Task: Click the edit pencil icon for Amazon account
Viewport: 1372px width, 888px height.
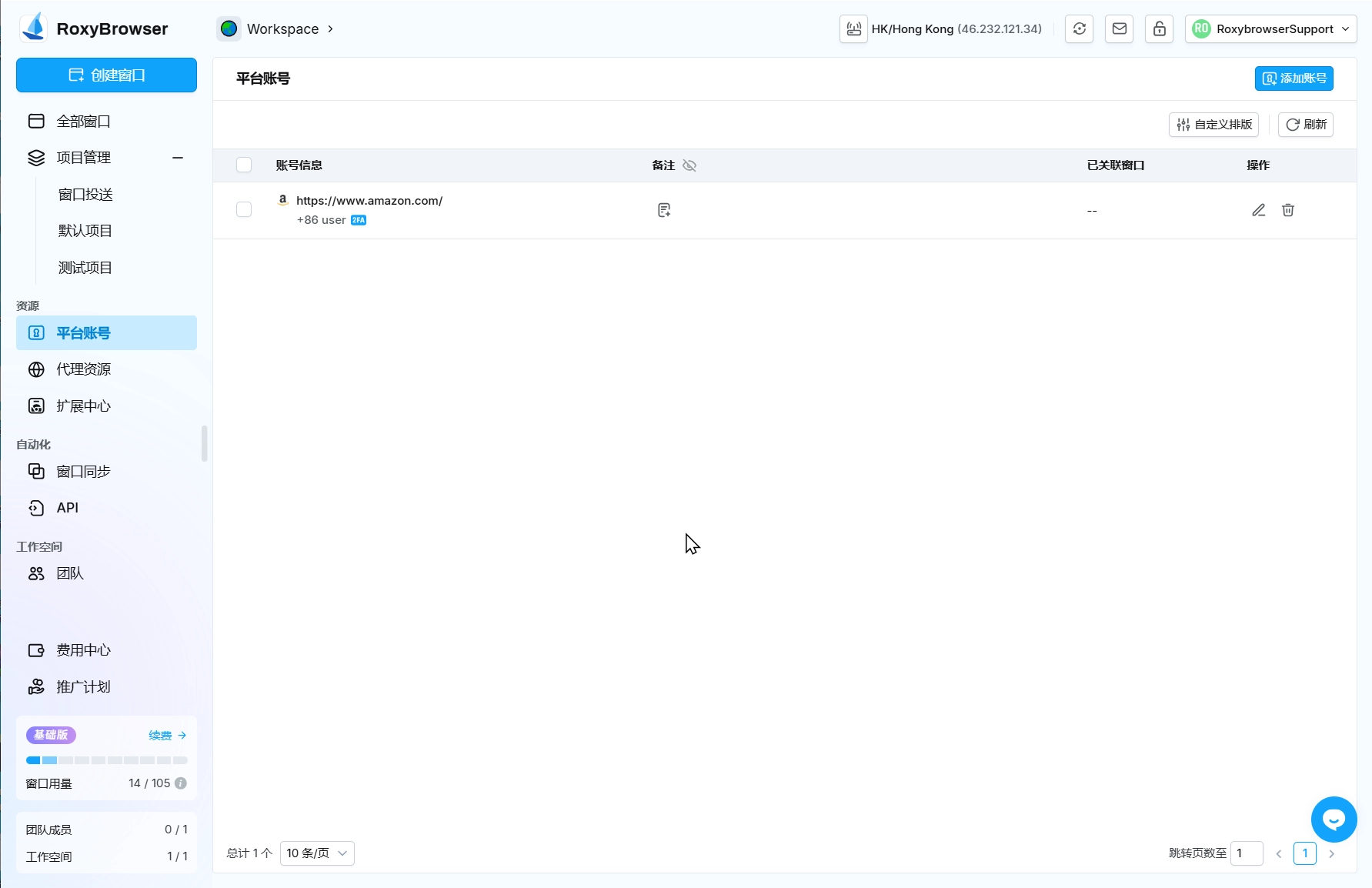Action: point(1258,210)
